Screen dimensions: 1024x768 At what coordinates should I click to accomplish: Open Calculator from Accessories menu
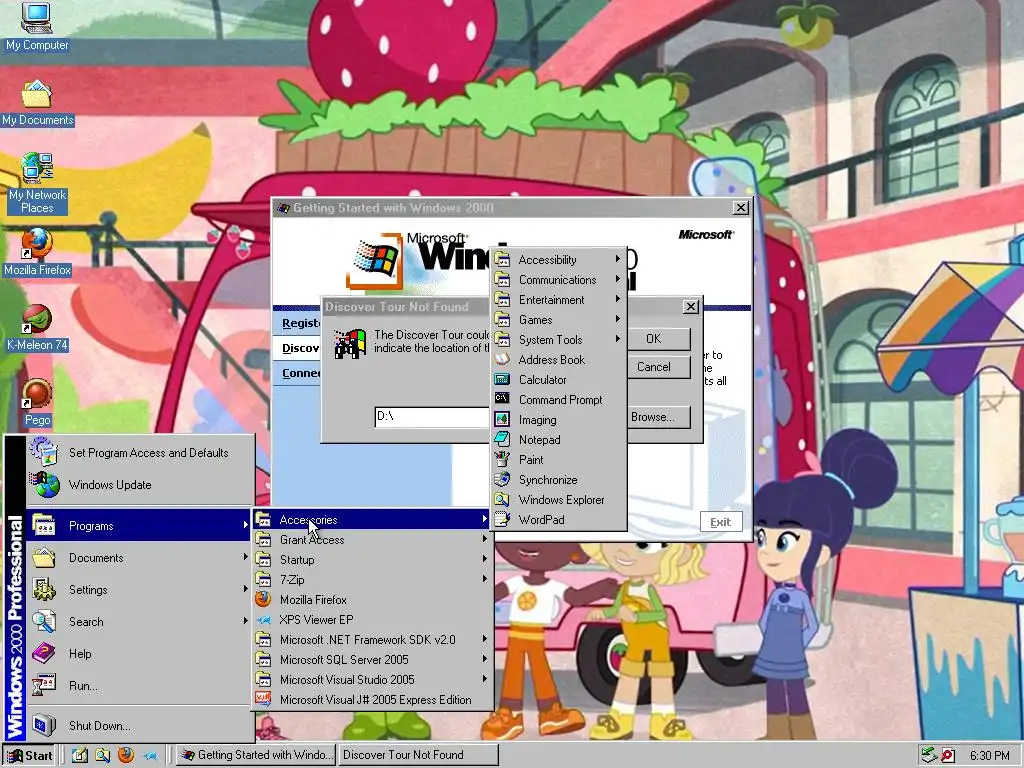558,379
